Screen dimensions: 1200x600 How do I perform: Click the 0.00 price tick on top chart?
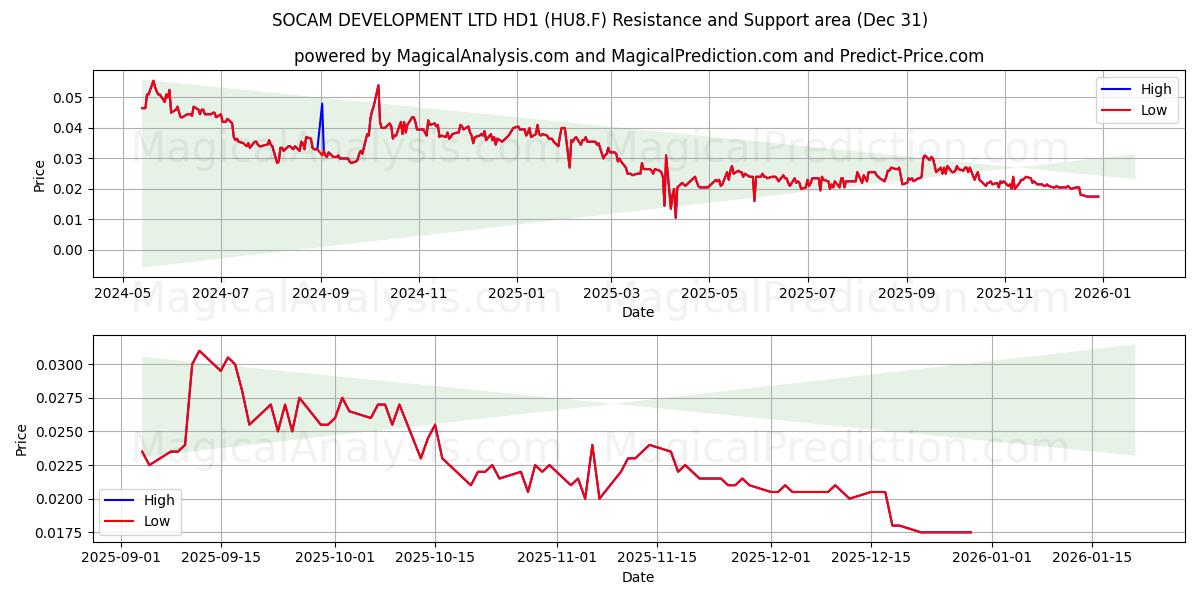69,250
